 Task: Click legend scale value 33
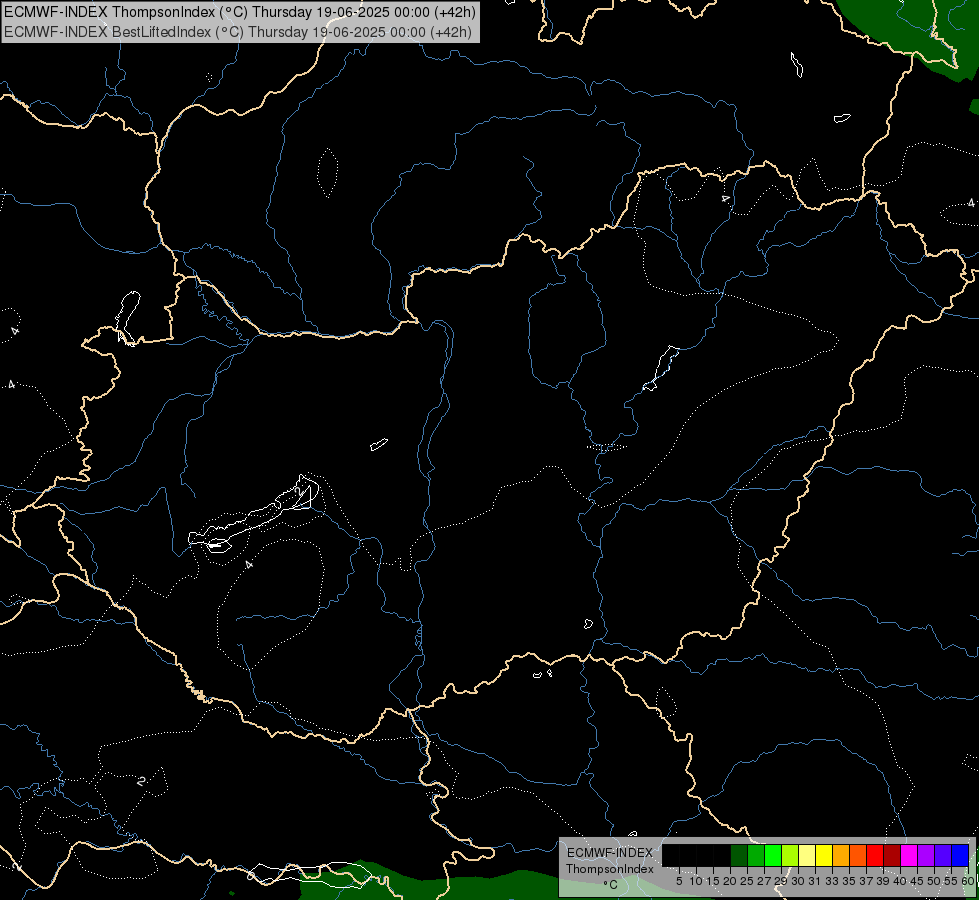pyautogui.click(x=832, y=881)
